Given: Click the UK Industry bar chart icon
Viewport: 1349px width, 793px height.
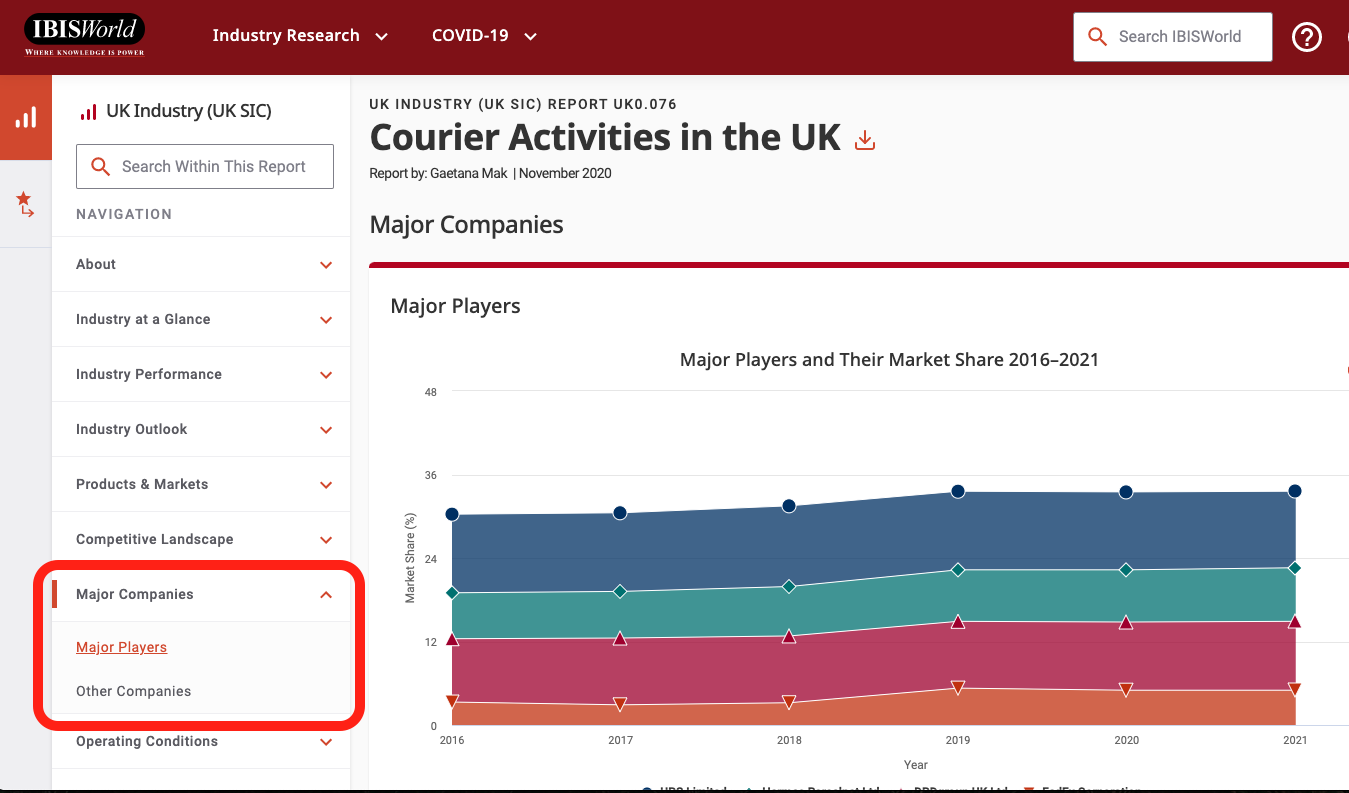Looking at the screenshot, I should pyautogui.click(x=88, y=112).
